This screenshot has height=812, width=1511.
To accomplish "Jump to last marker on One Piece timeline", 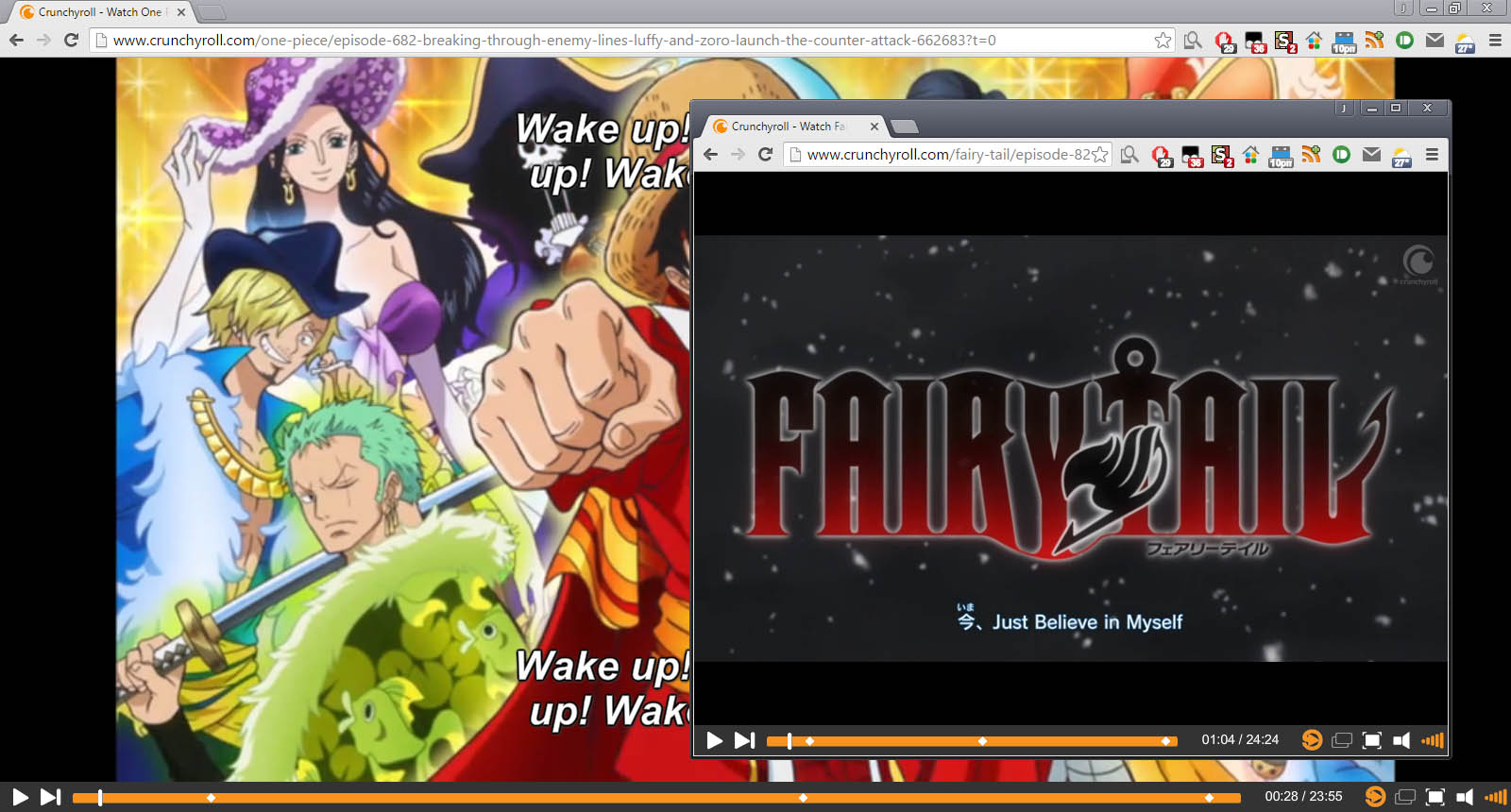I will tap(1209, 798).
